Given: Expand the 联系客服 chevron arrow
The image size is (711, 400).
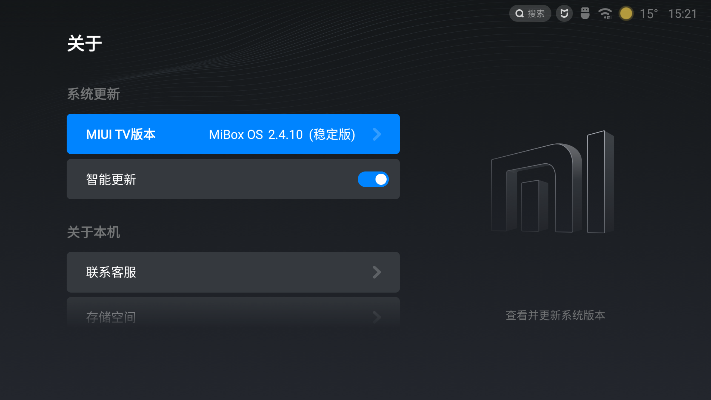Looking at the screenshot, I should click(x=377, y=272).
